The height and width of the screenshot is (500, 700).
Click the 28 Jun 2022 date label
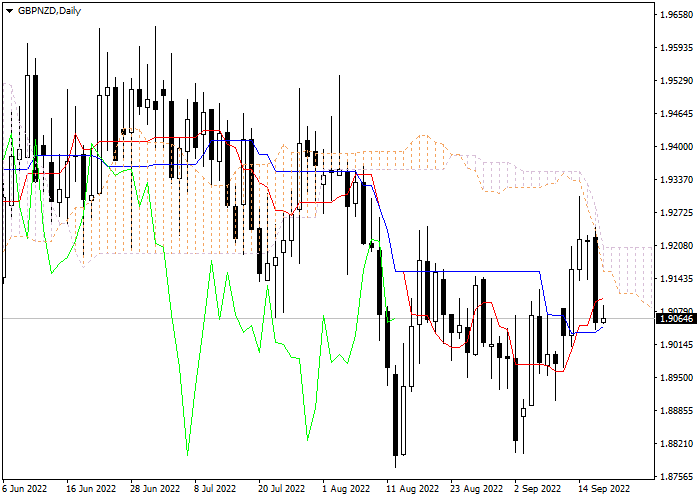(x=155, y=488)
